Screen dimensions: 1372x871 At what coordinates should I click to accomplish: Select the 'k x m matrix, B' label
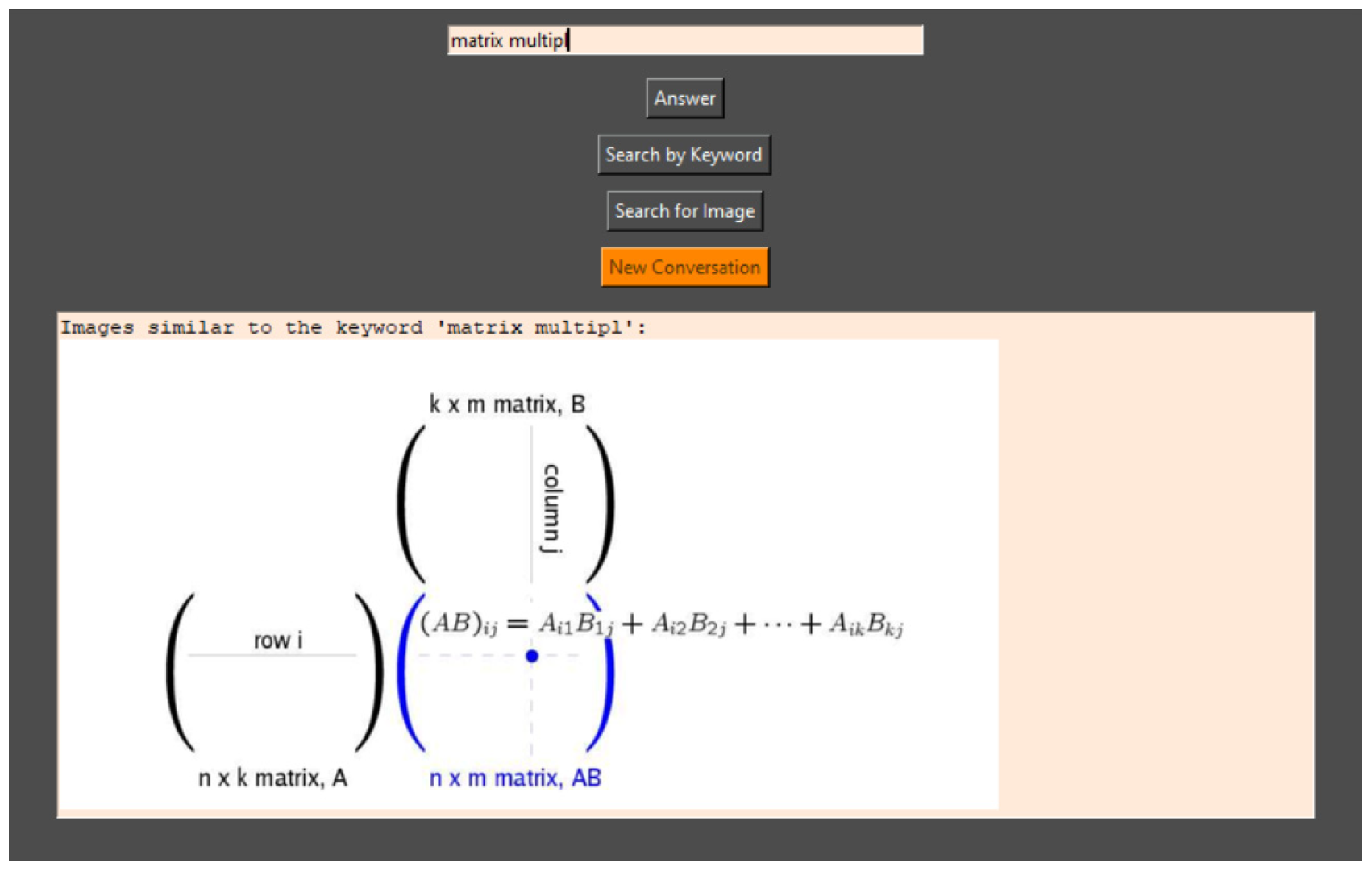[507, 404]
